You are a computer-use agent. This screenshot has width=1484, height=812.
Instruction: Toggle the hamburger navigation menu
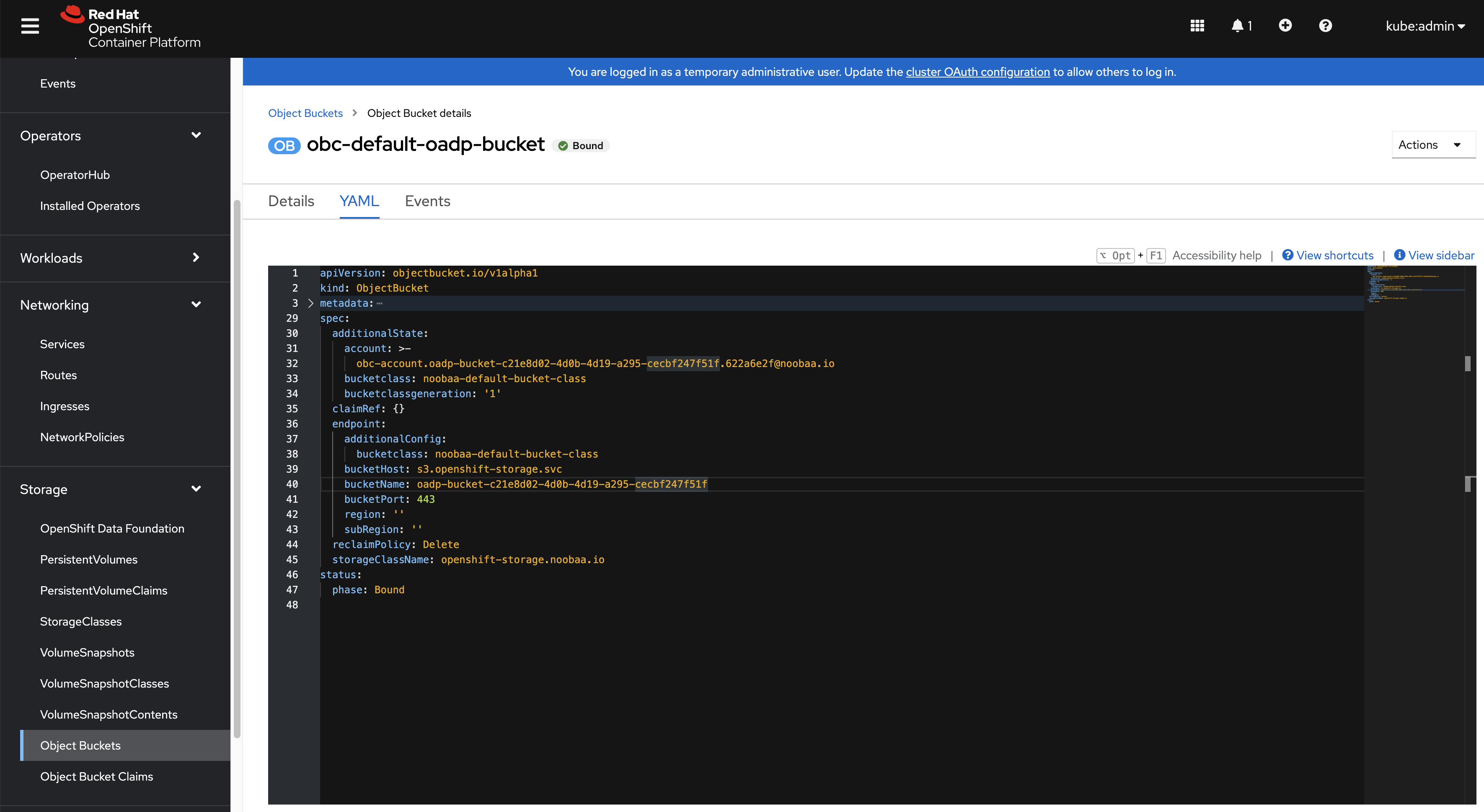(x=30, y=26)
